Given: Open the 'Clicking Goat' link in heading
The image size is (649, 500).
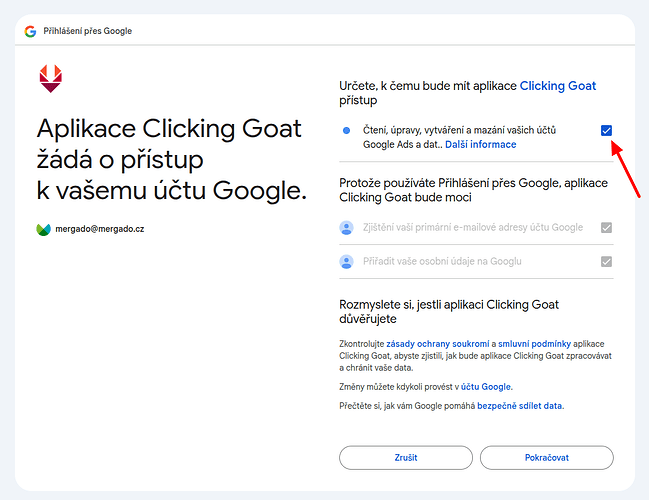Looking at the screenshot, I should 558,86.
